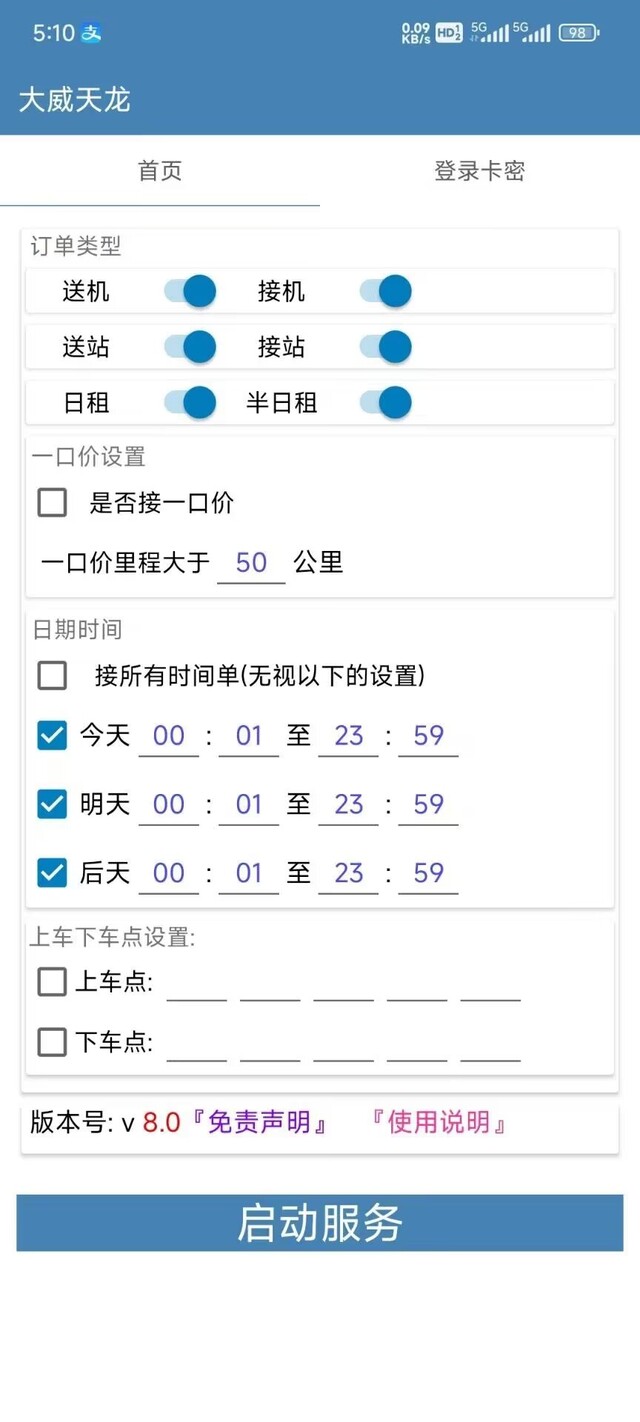This screenshot has width=640, height=1422.
Task: Tick the 上车点 checkbox
Action: point(52,982)
